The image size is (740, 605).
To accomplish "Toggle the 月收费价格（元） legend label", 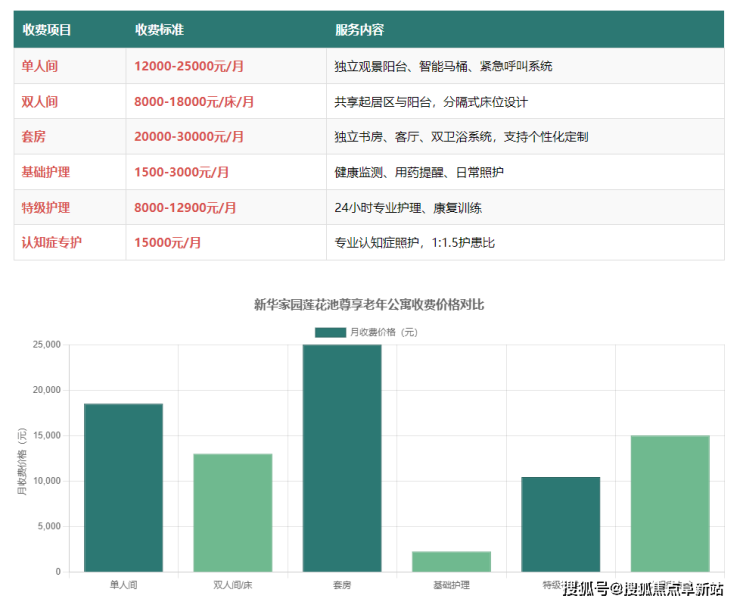I will (383, 332).
